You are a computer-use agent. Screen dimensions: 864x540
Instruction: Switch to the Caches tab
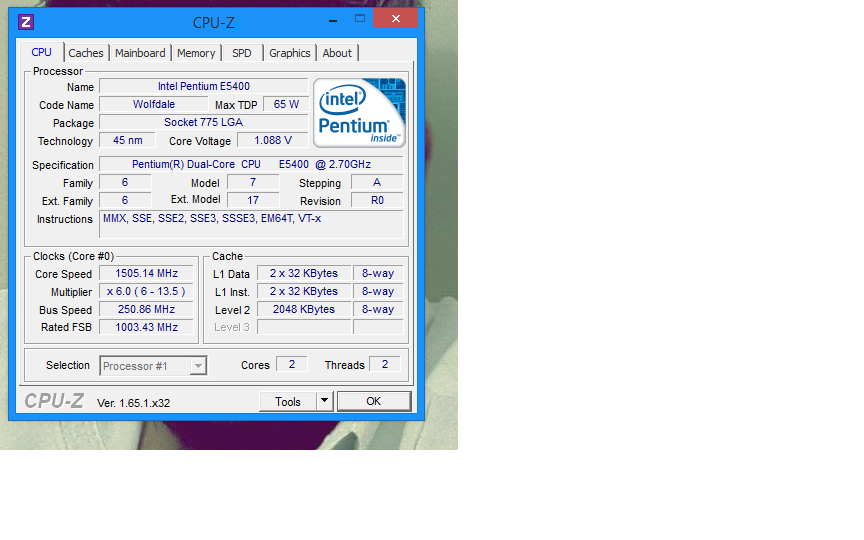(85, 53)
